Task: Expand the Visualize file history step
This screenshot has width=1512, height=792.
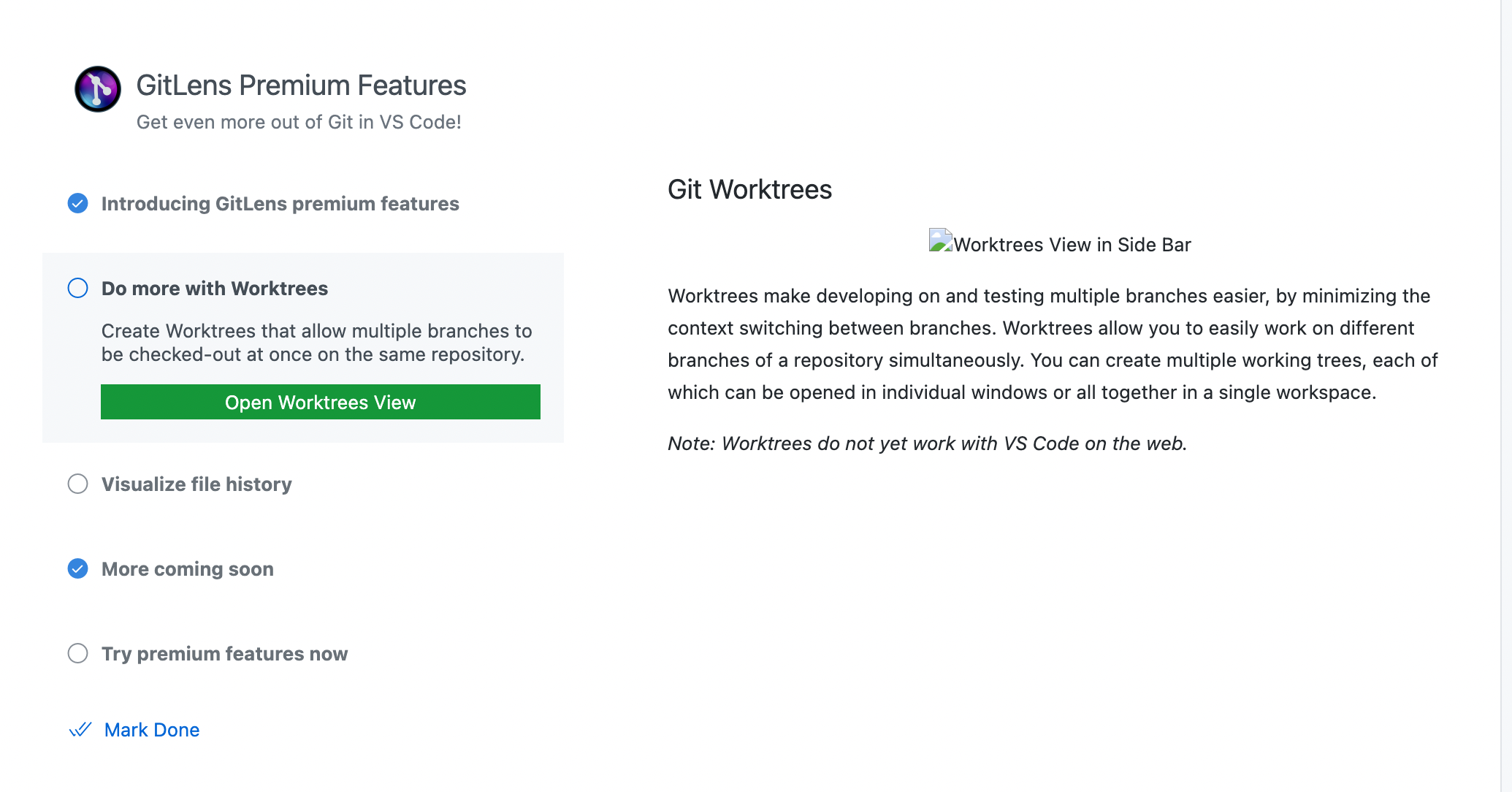Action: 196,484
